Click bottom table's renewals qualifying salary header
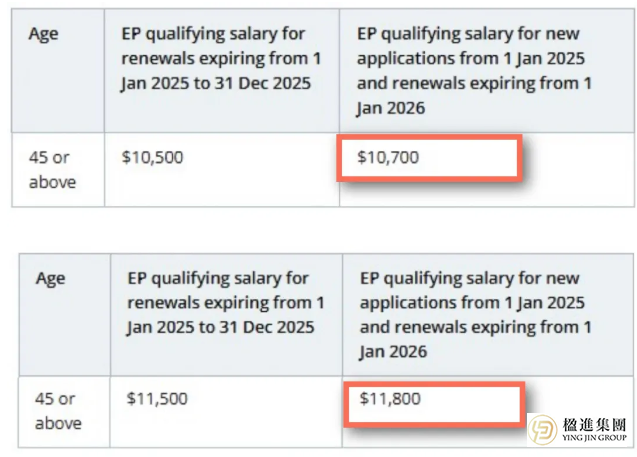The height and width of the screenshot is (457, 637). (225, 303)
